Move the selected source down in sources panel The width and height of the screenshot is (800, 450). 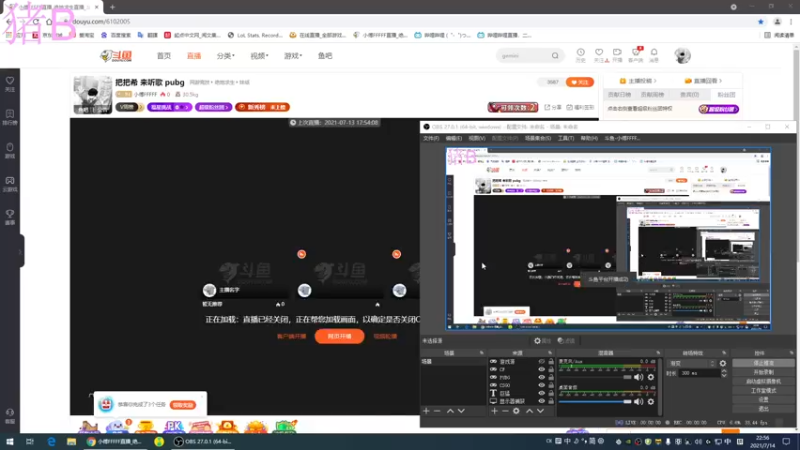[x=540, y=411]
